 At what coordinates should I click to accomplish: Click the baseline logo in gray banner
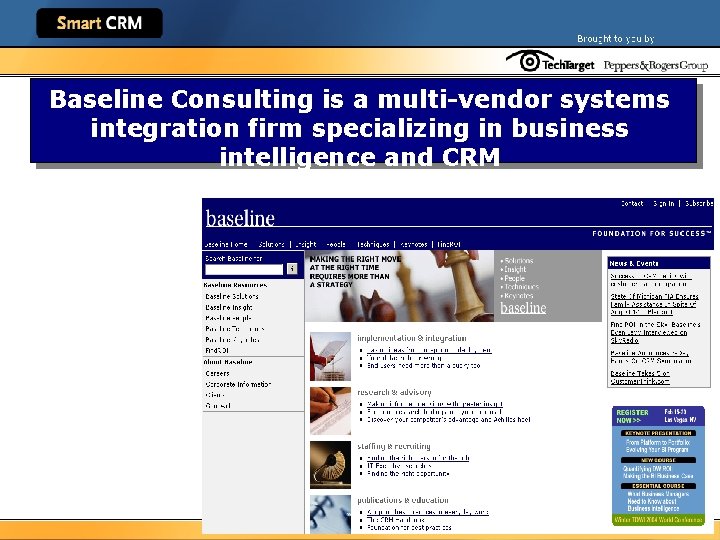523,308
